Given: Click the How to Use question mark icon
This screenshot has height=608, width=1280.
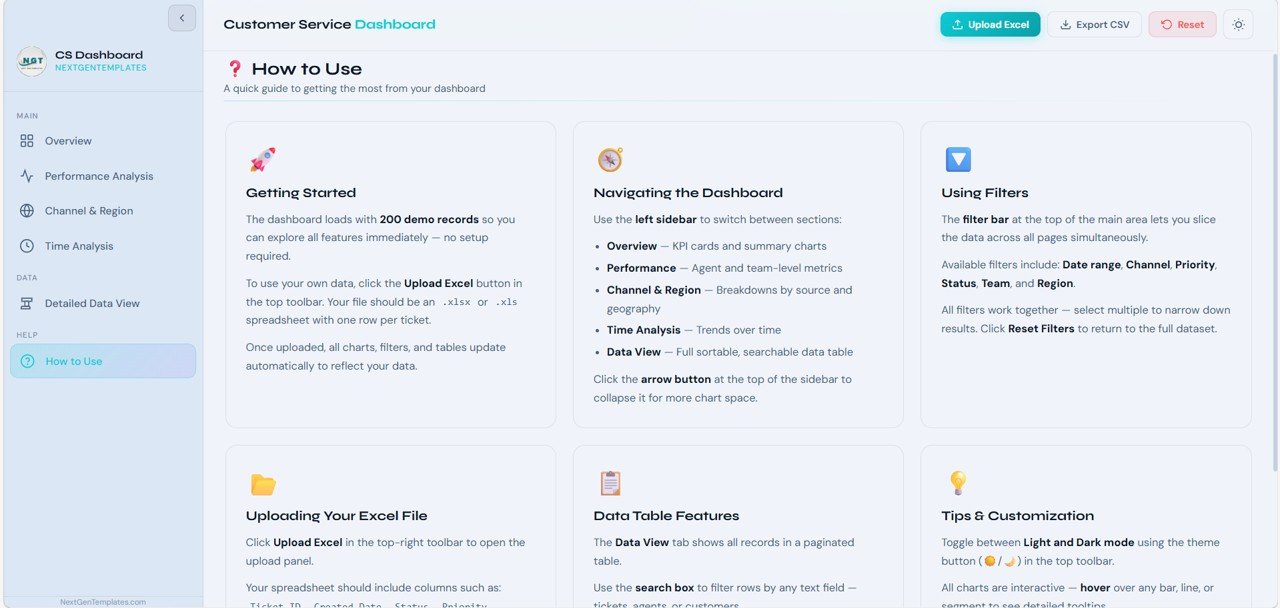Looking at the screenshot, I should coord(26,361).
